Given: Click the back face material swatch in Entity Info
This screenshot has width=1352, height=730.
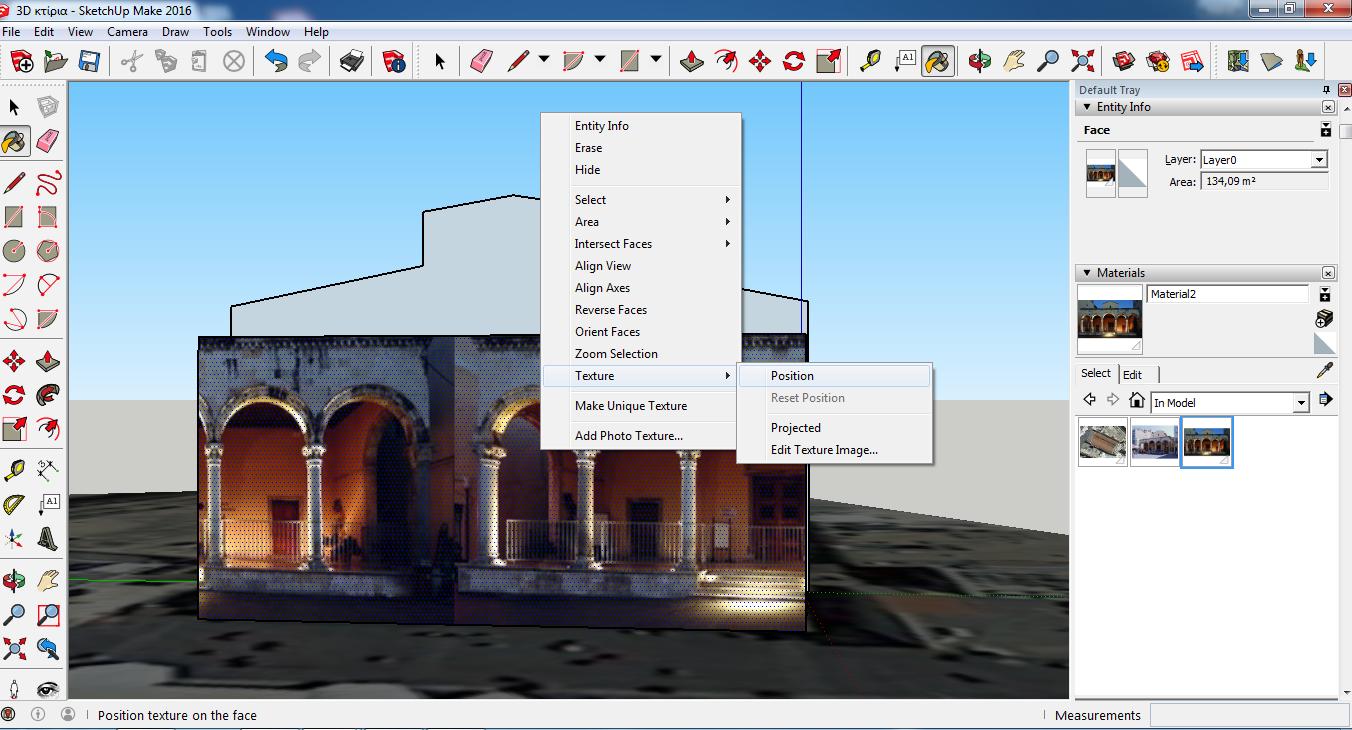Looking at the screenshot, I should tap(1133, 173).
